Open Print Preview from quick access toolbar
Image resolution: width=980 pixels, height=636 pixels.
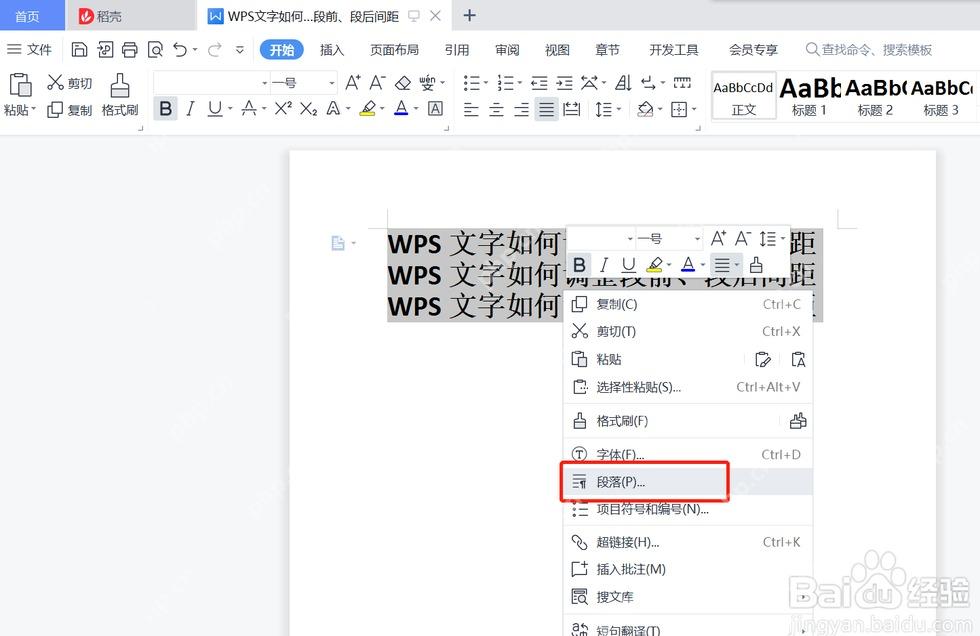[x=155, y=49]
